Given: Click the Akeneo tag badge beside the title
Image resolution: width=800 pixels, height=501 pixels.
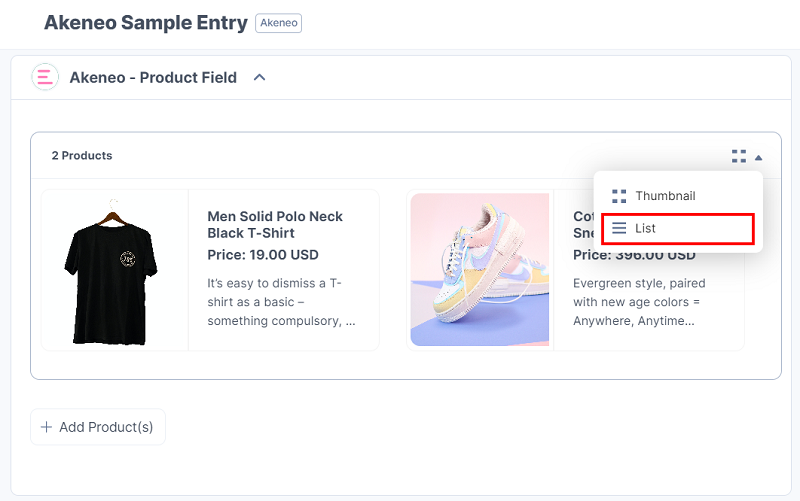Looking at the screenshot, I should point(279,23).
